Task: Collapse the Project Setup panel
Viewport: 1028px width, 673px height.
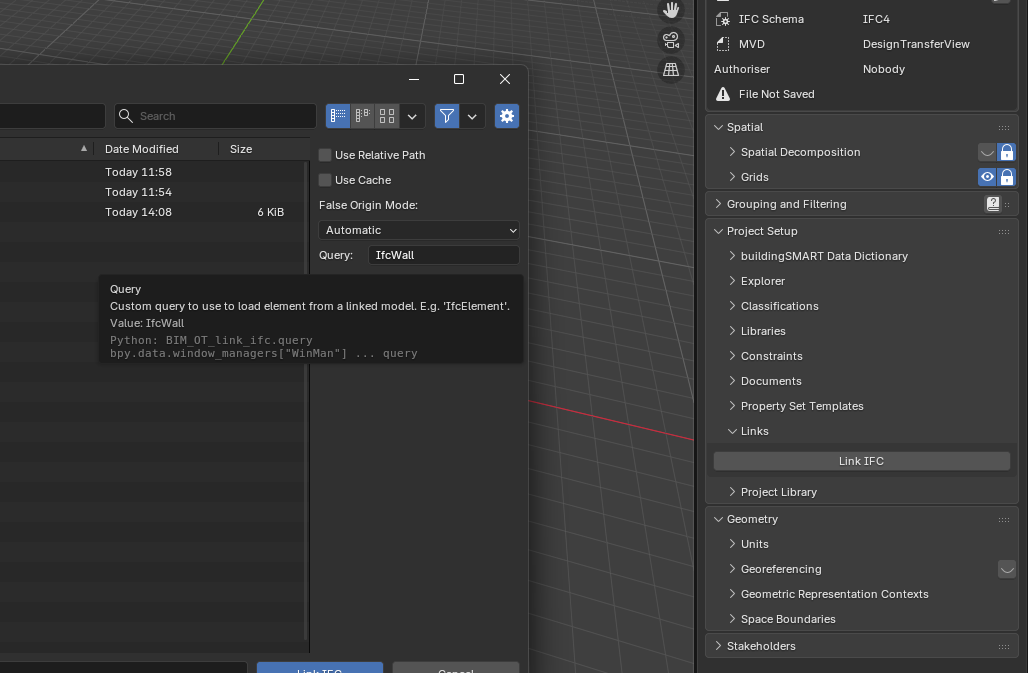Action: (719, 231)
